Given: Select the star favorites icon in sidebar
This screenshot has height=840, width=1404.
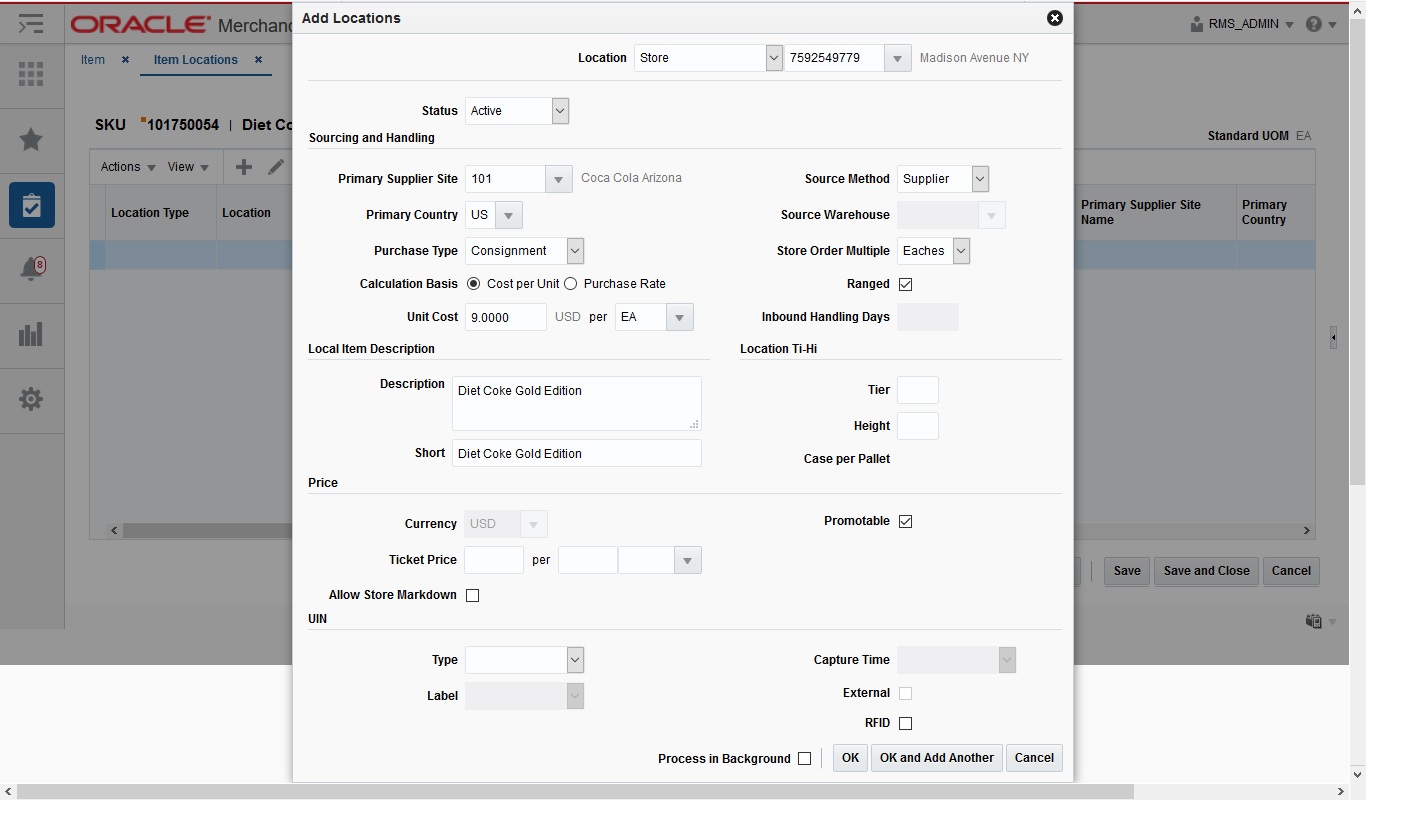Looking at the screenshot, I should pos(31,140).
